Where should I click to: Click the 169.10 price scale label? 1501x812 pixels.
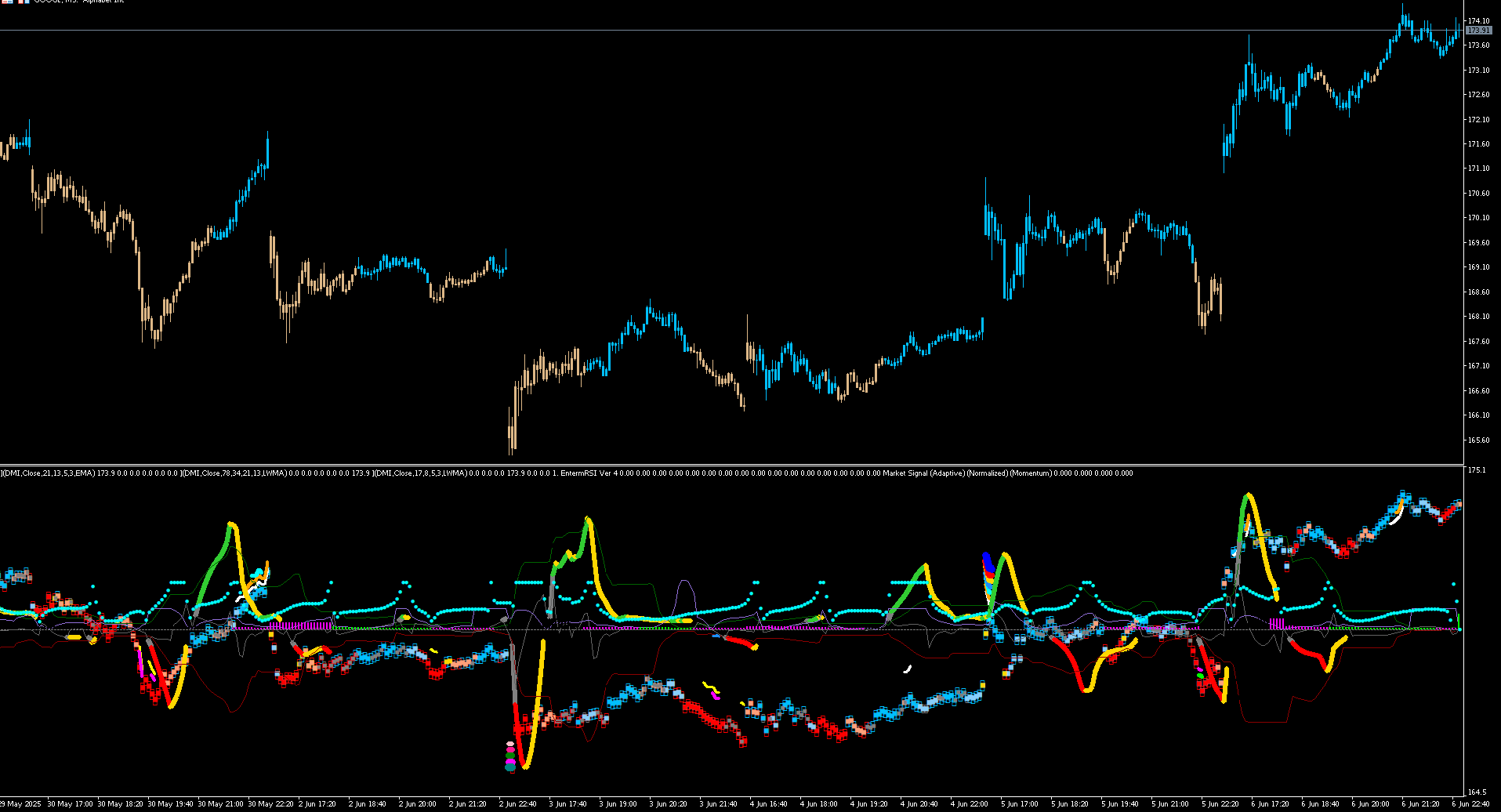point(1478,267)
